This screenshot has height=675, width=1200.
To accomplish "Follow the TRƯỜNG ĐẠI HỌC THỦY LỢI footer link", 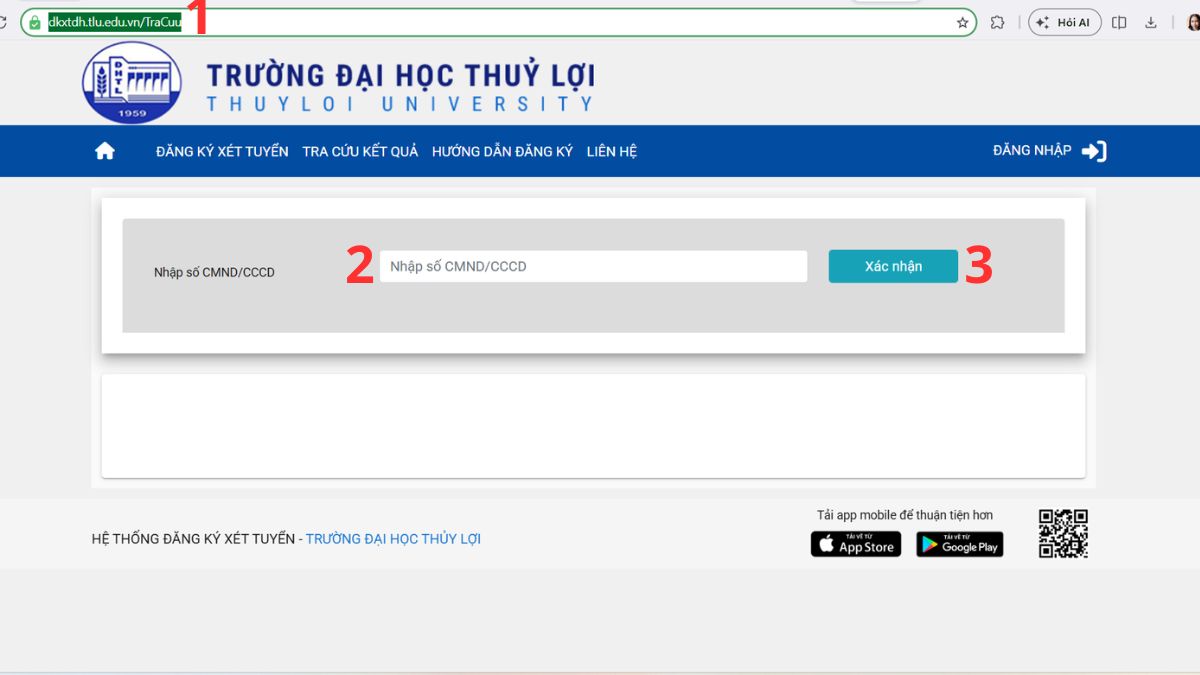I will pos(393,539).
